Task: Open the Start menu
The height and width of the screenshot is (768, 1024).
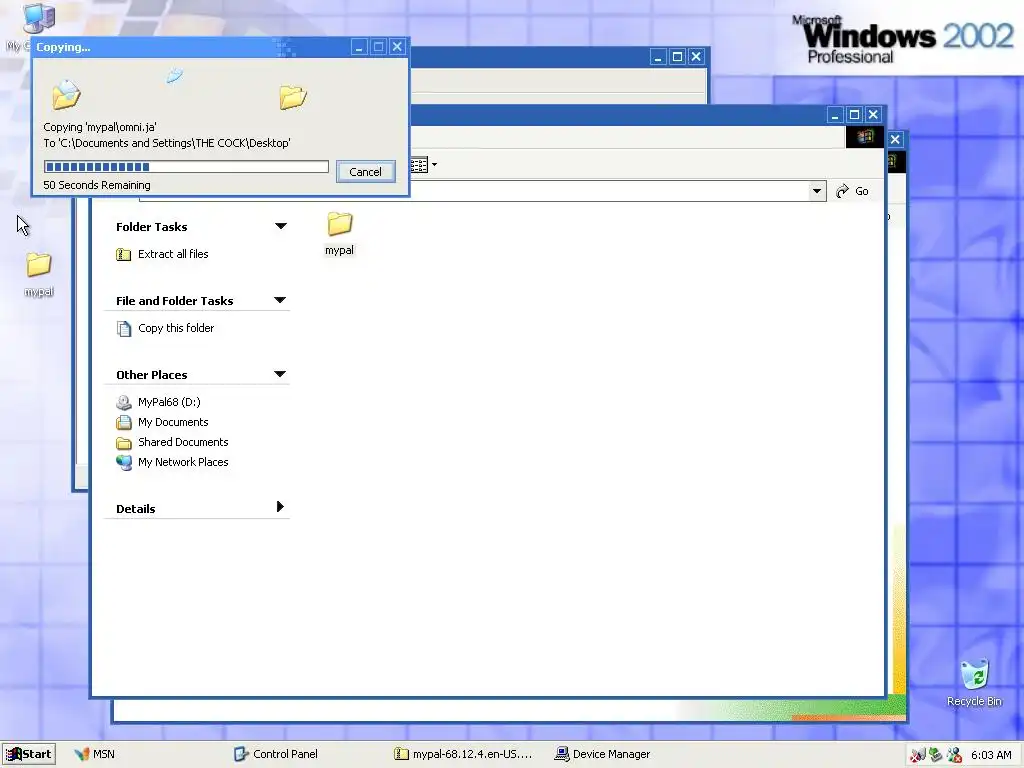Action: (x=29, y=754)
